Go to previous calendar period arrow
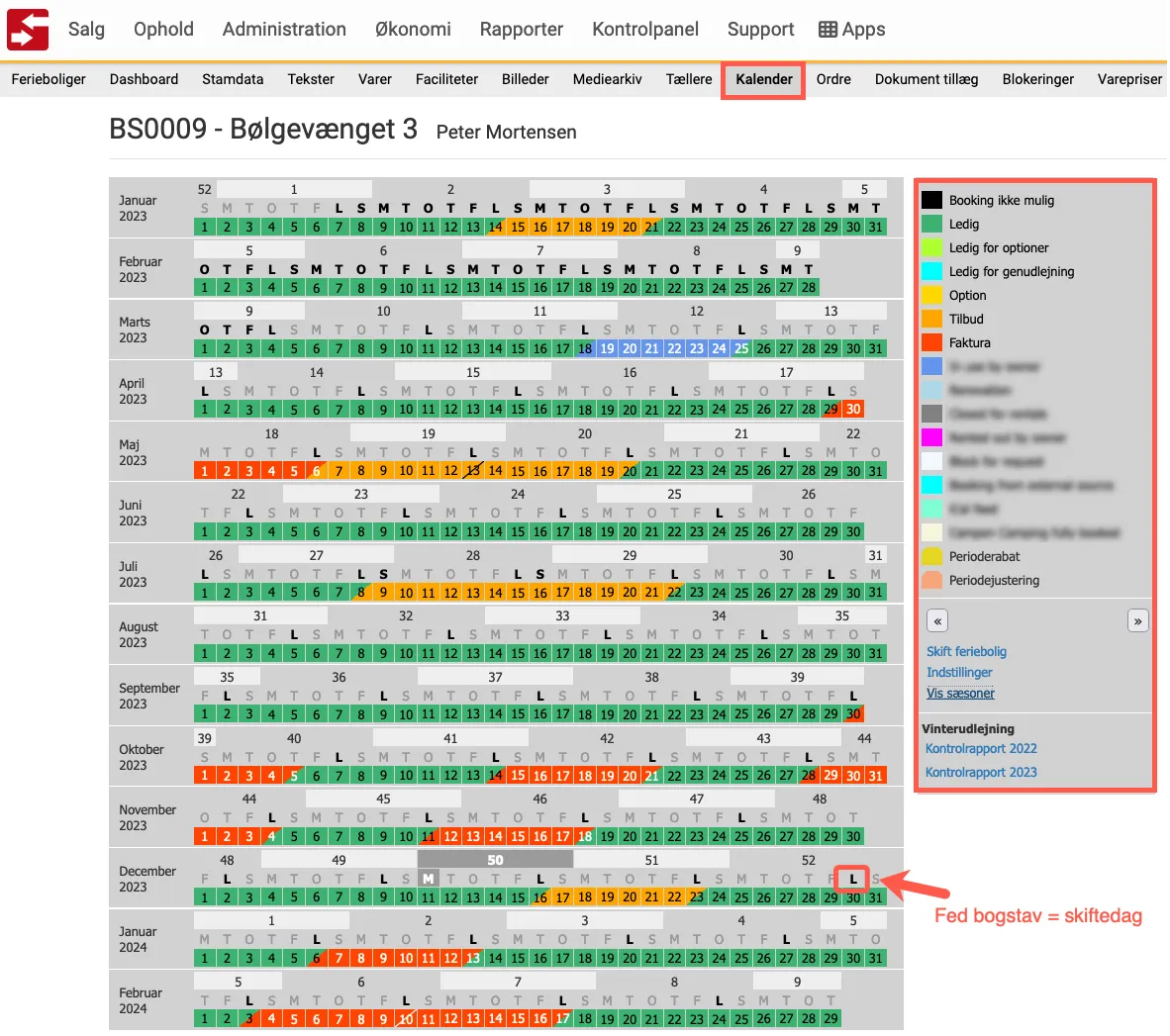Screen dimensions: 1170x1036 (x=937, y=621)
